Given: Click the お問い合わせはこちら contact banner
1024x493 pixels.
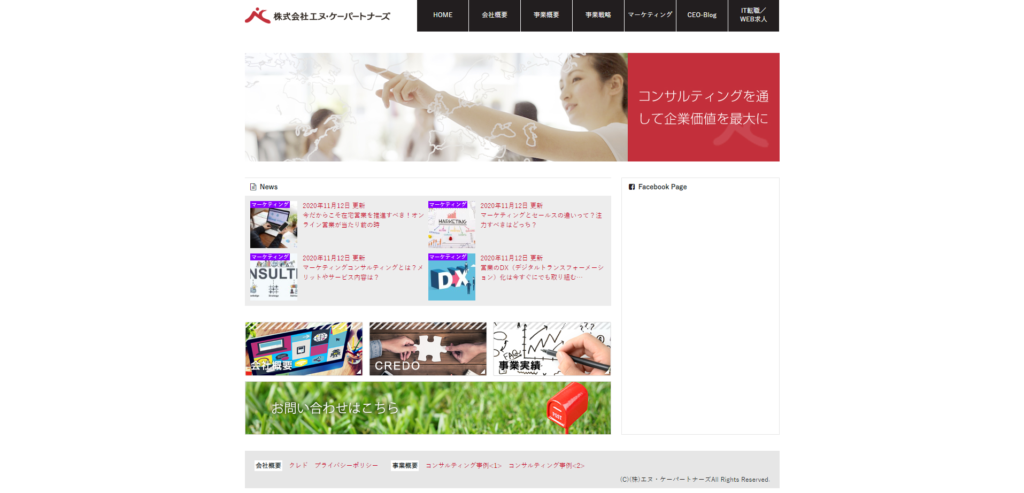Looking at the screenshot, I should (427, 408).
